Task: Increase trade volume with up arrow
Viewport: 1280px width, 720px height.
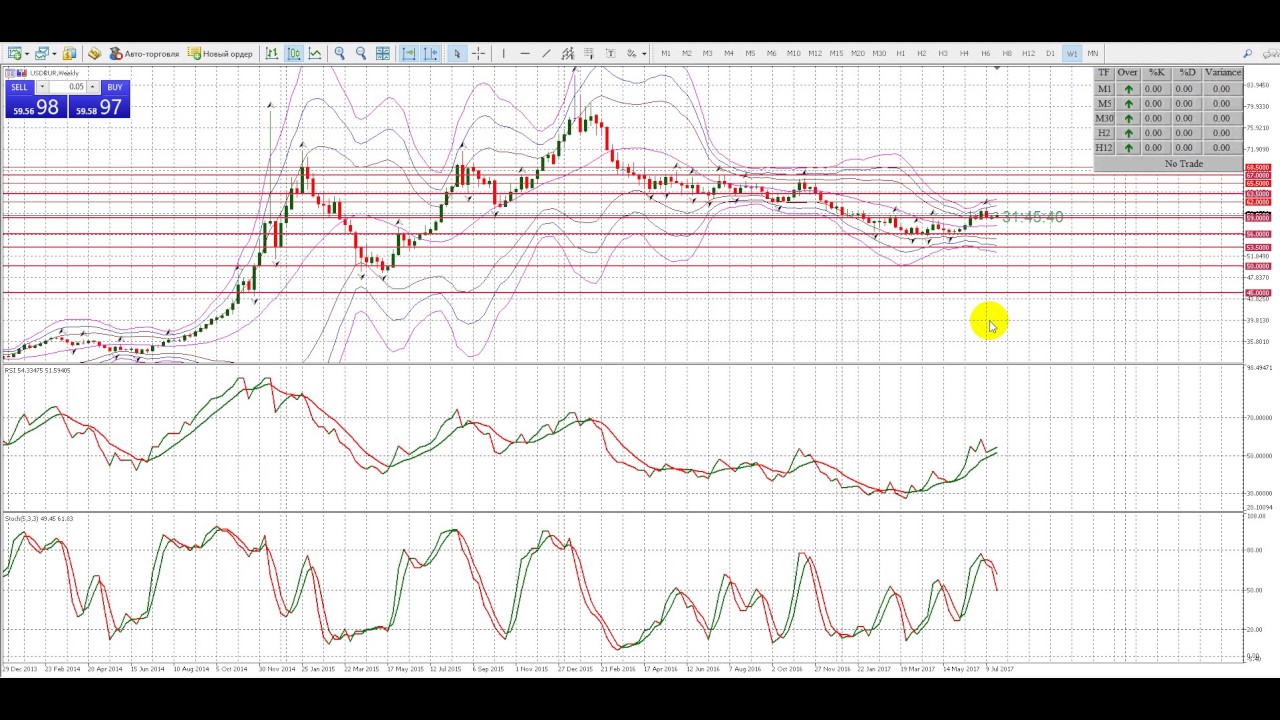Action: (92, 87)
